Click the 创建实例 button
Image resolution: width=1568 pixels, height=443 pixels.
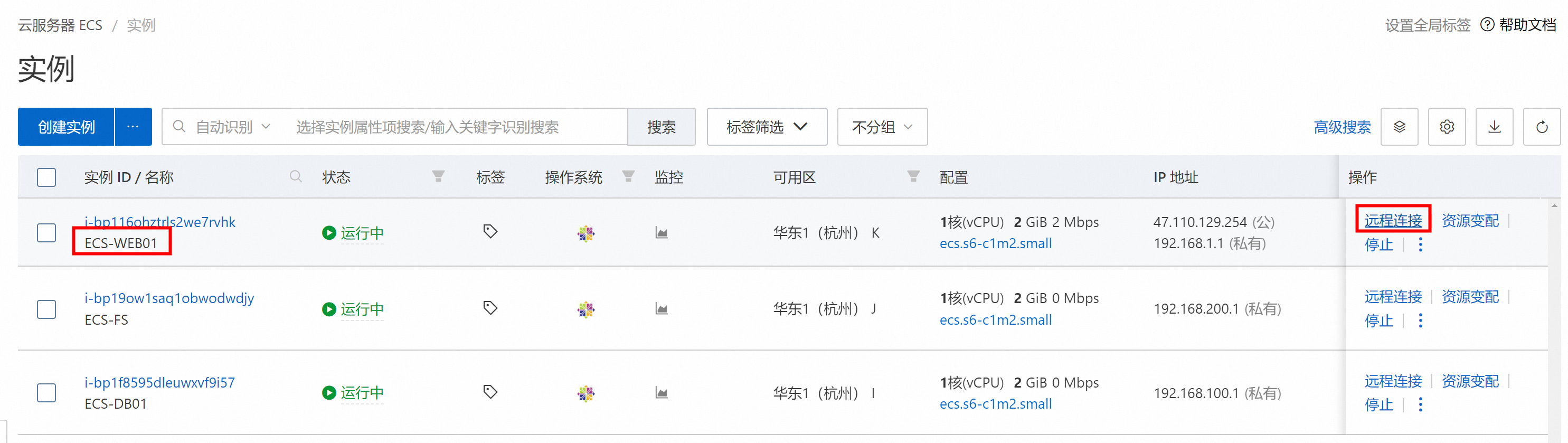click(x=66, y=127)
